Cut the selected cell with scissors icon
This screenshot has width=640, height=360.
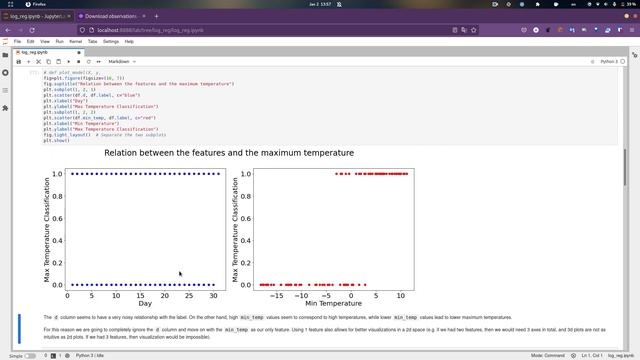(38, 62)
